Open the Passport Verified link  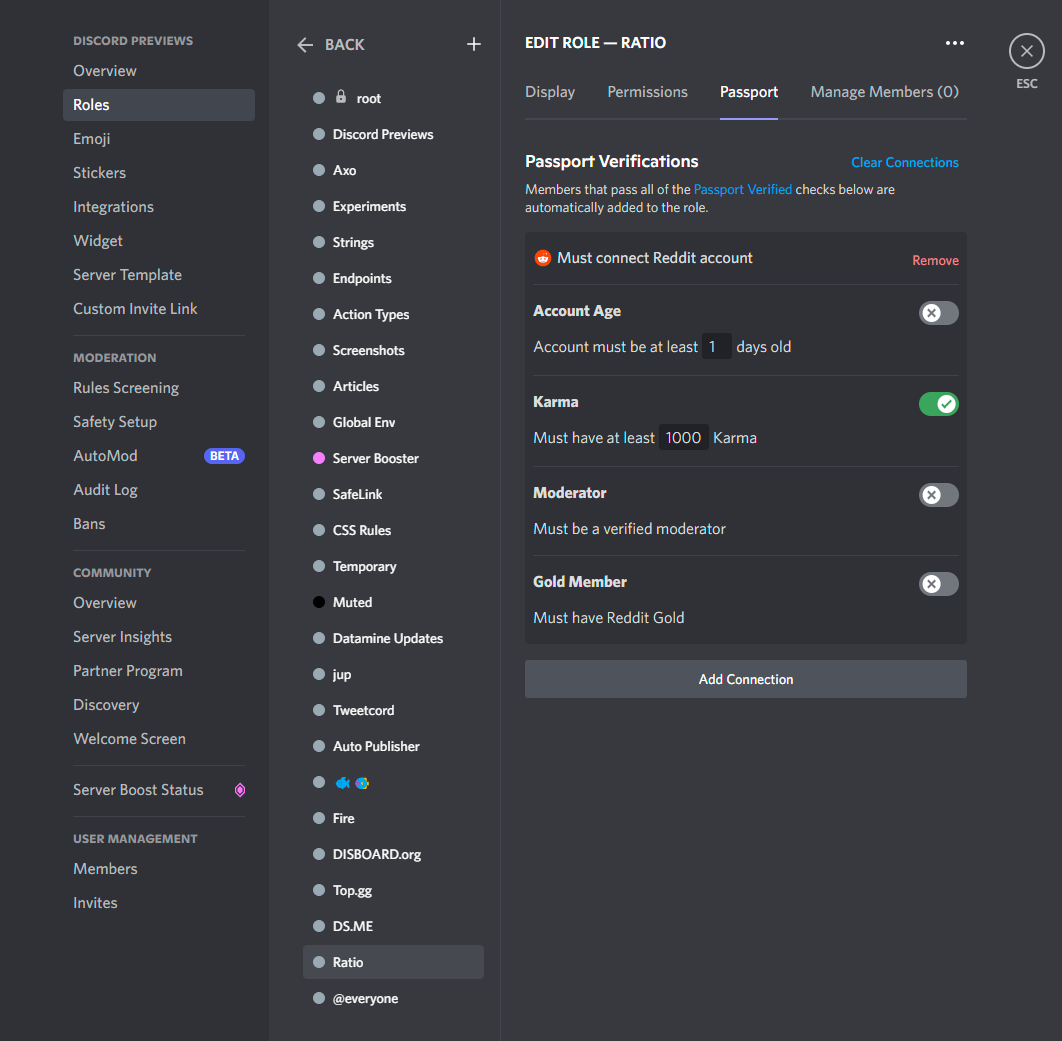[x=742, y=190]
